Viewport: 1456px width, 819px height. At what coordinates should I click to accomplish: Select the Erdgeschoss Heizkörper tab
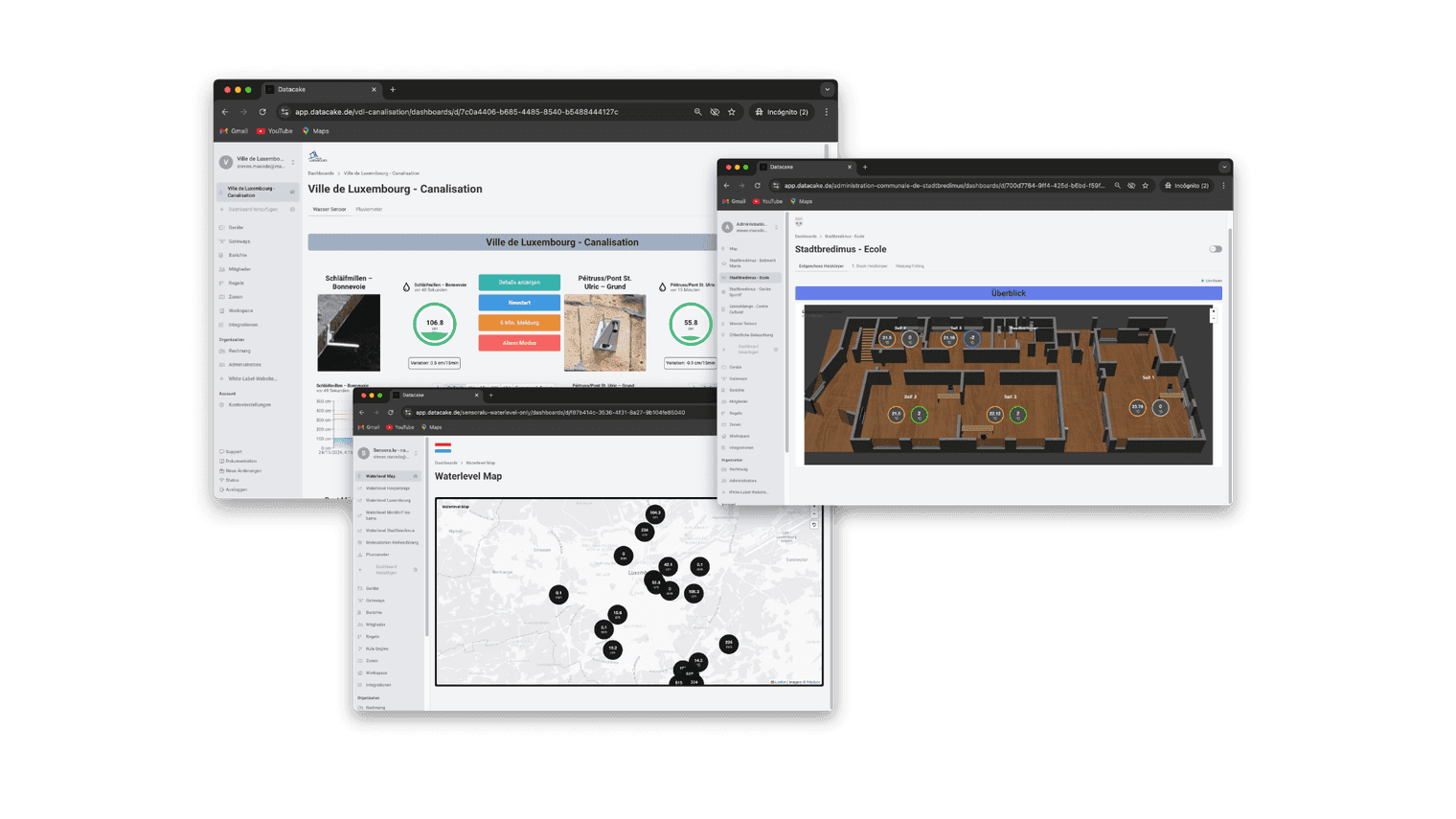pos(821,266)
